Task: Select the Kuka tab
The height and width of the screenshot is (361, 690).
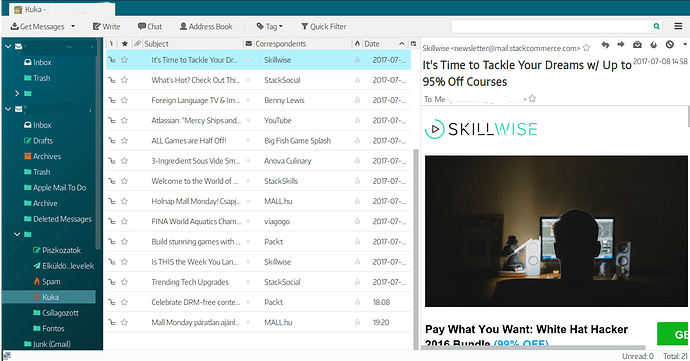Action: point(62,9)
